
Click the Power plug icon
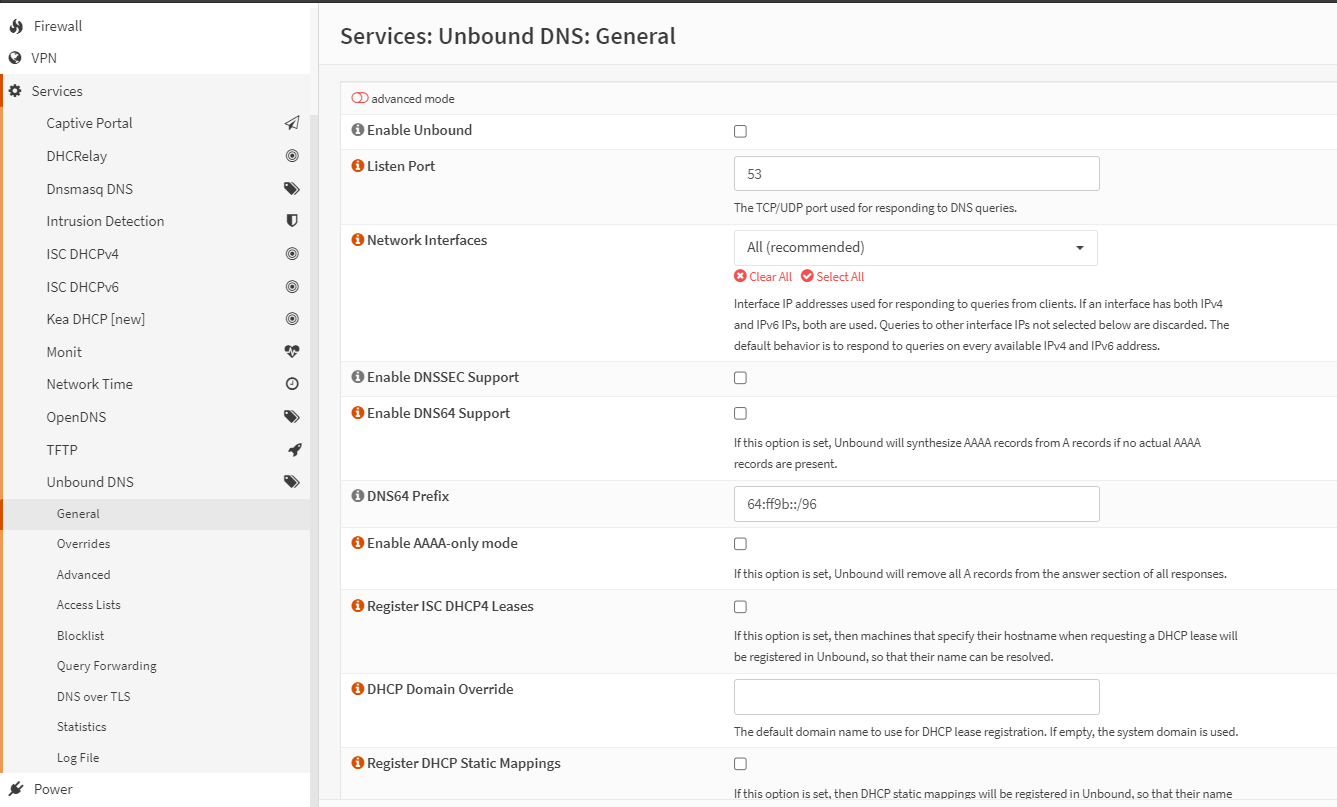click(15, 789)
